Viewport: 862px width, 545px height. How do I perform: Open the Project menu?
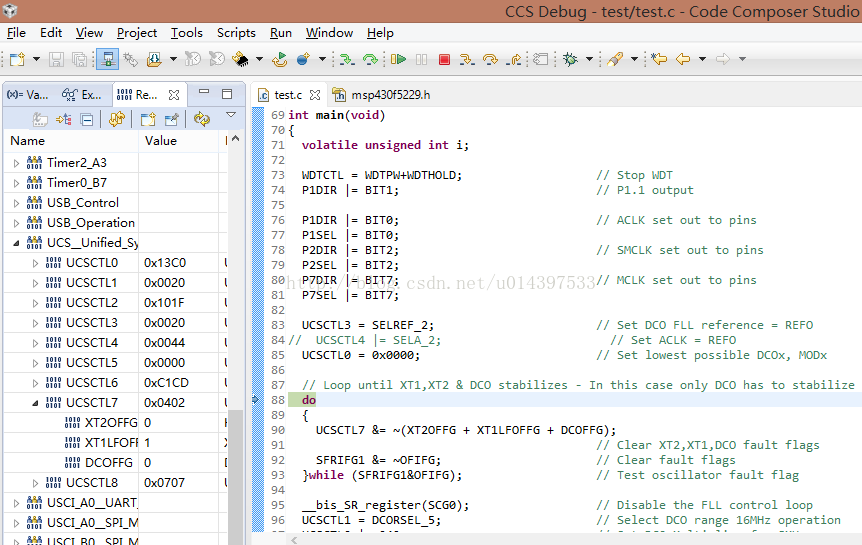[x=137, y=32]
